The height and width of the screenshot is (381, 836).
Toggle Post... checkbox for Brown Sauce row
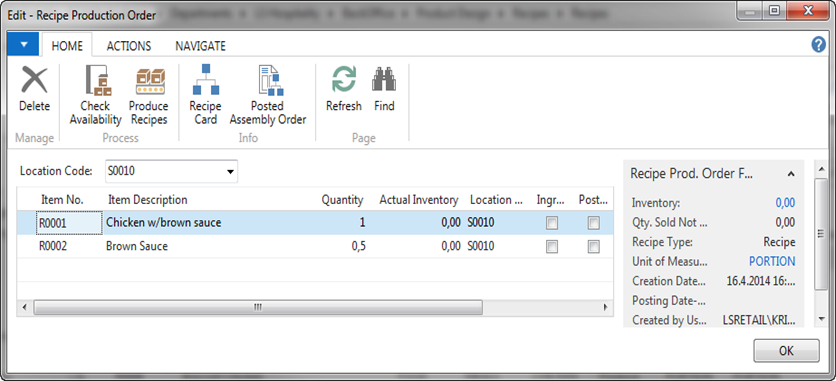(x=593, y=246)
